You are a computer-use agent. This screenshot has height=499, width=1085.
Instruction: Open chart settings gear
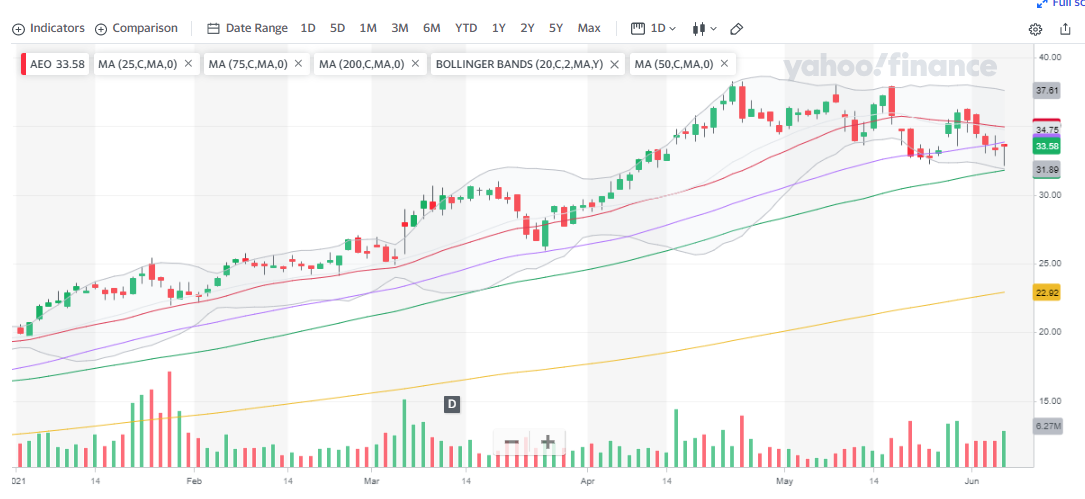coord(1036,29)
